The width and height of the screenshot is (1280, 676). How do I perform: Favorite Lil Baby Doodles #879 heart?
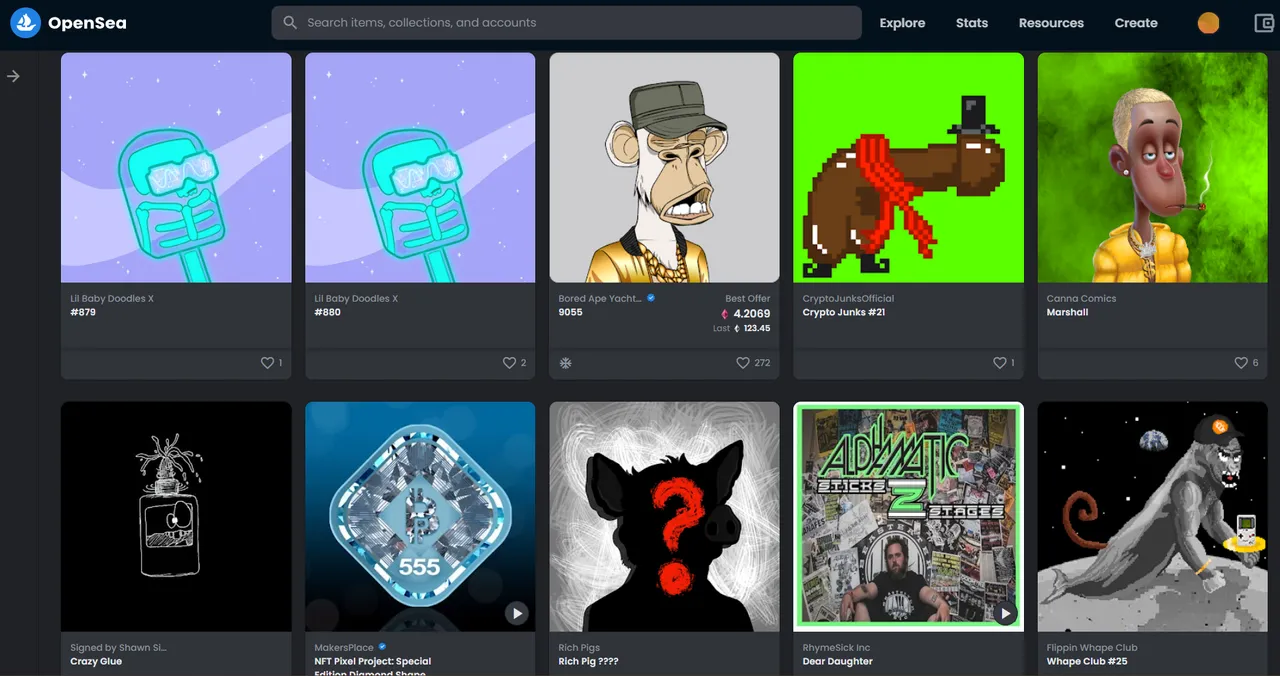(267, 363)
